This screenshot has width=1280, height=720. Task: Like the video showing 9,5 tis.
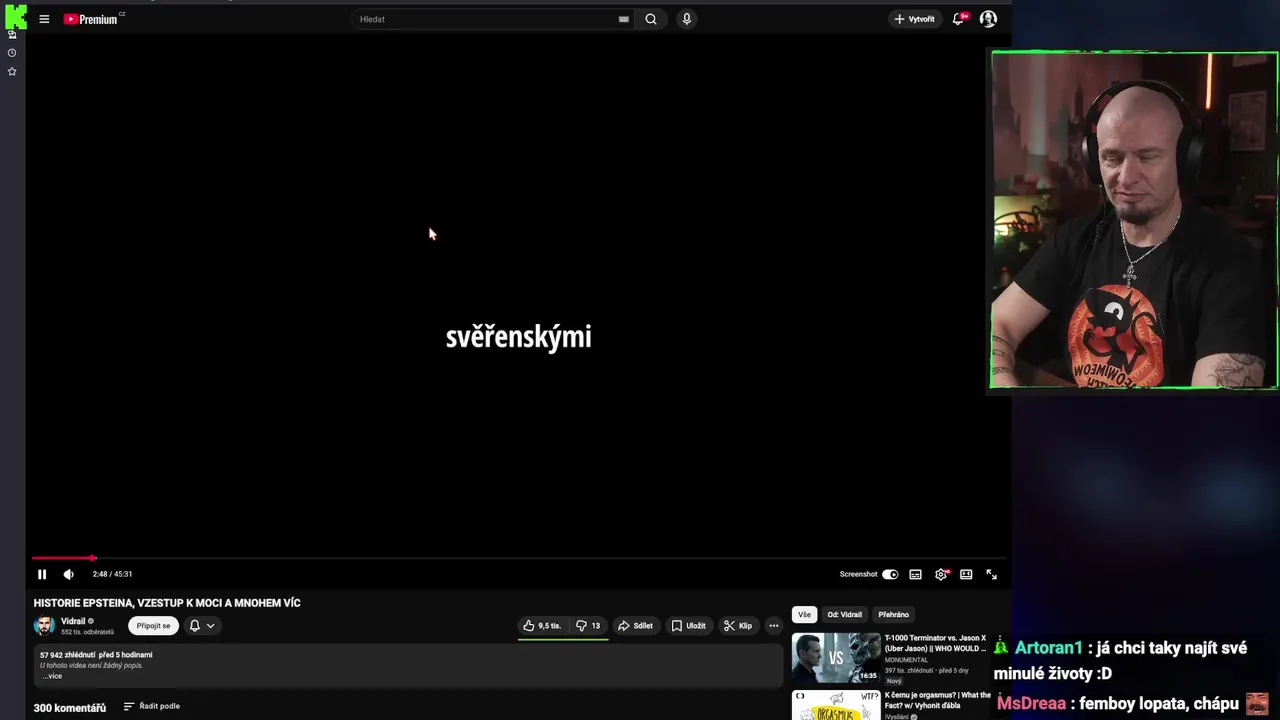(x=542, y=626)
